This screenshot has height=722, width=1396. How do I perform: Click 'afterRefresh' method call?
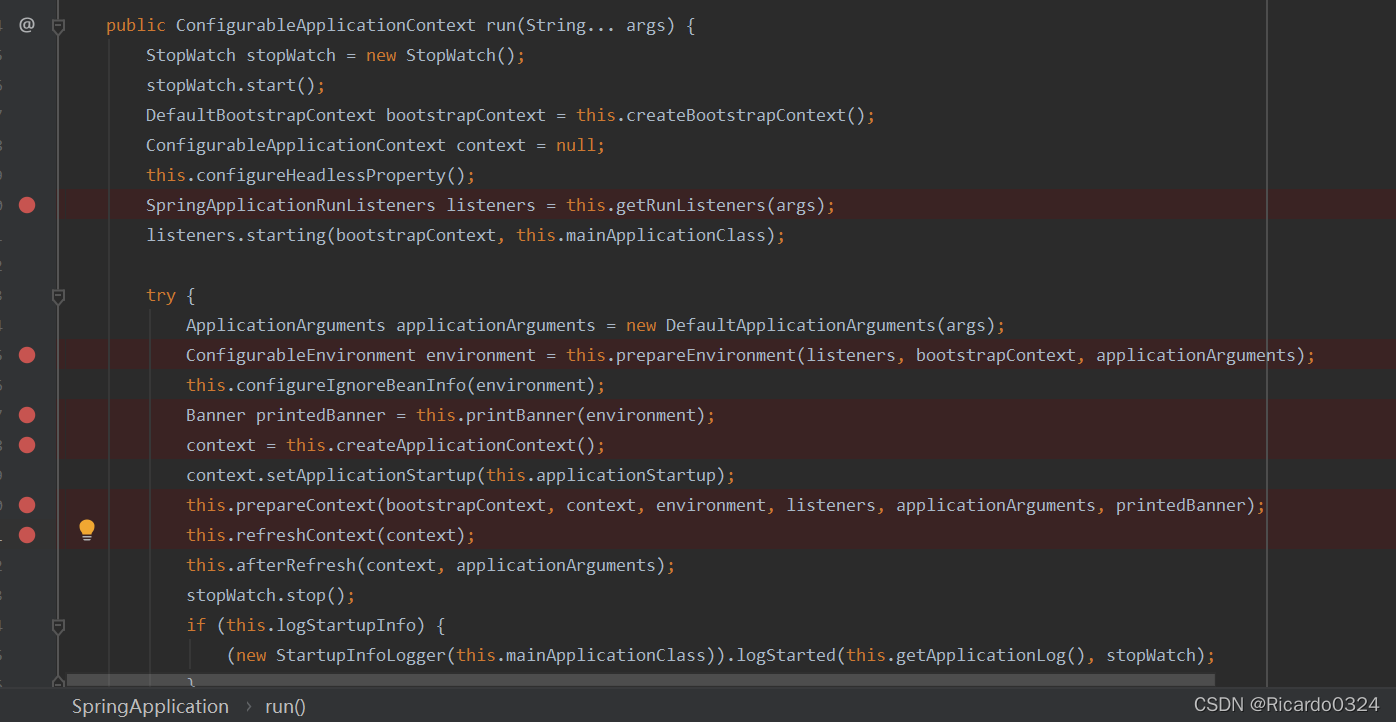point(296,565)
